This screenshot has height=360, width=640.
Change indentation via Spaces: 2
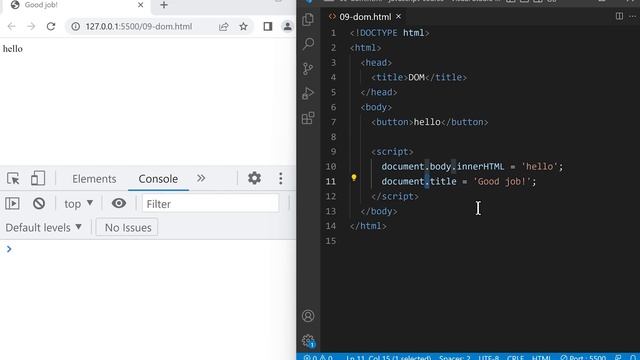(x=455, y=357)
